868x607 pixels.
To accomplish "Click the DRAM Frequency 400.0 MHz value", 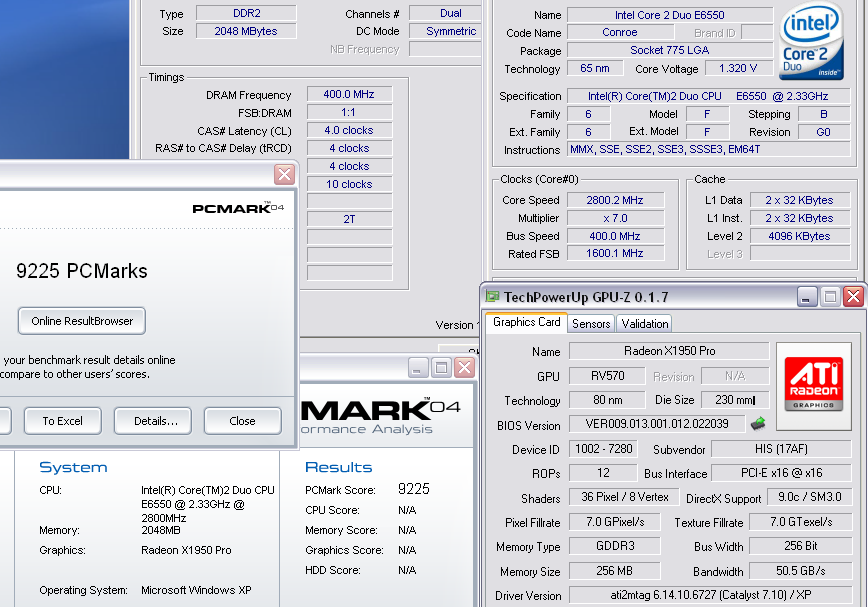I will pos(349,94).
